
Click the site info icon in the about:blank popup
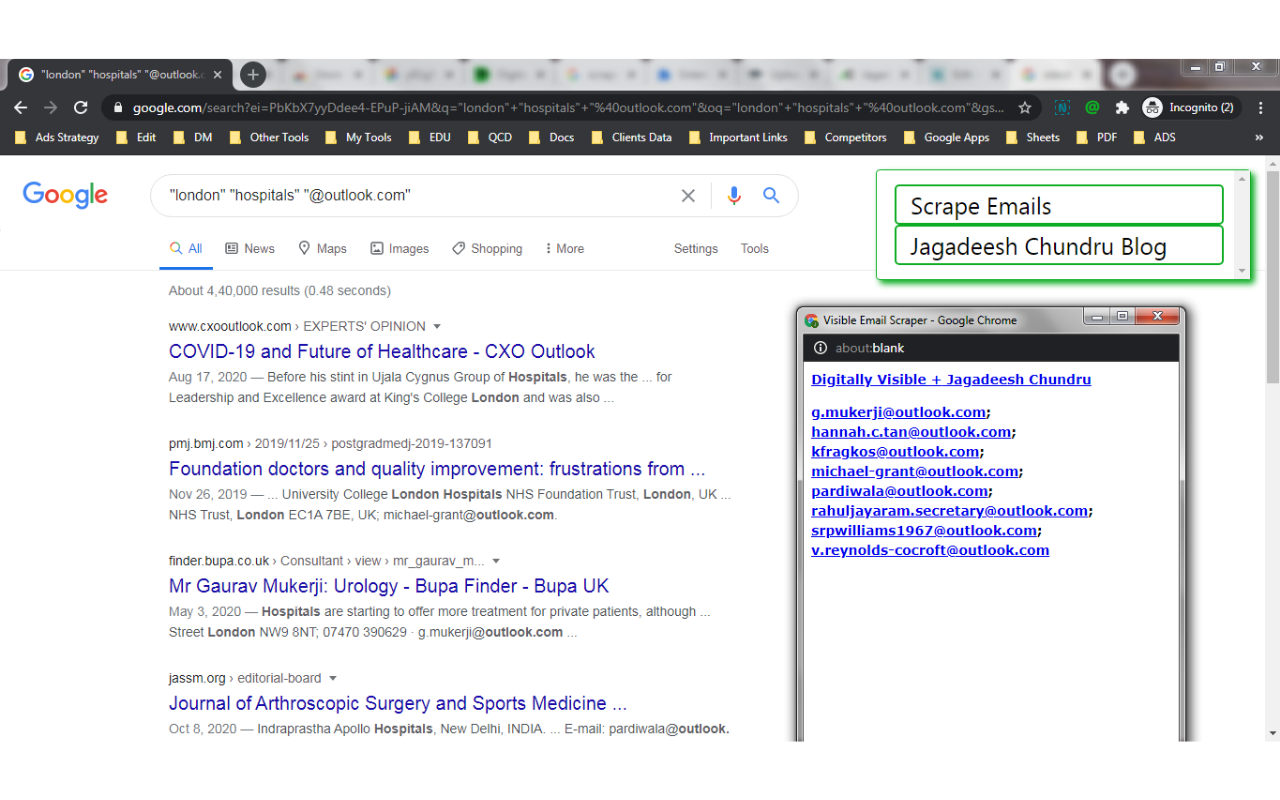pyautogui.click(x=820, y=348)
